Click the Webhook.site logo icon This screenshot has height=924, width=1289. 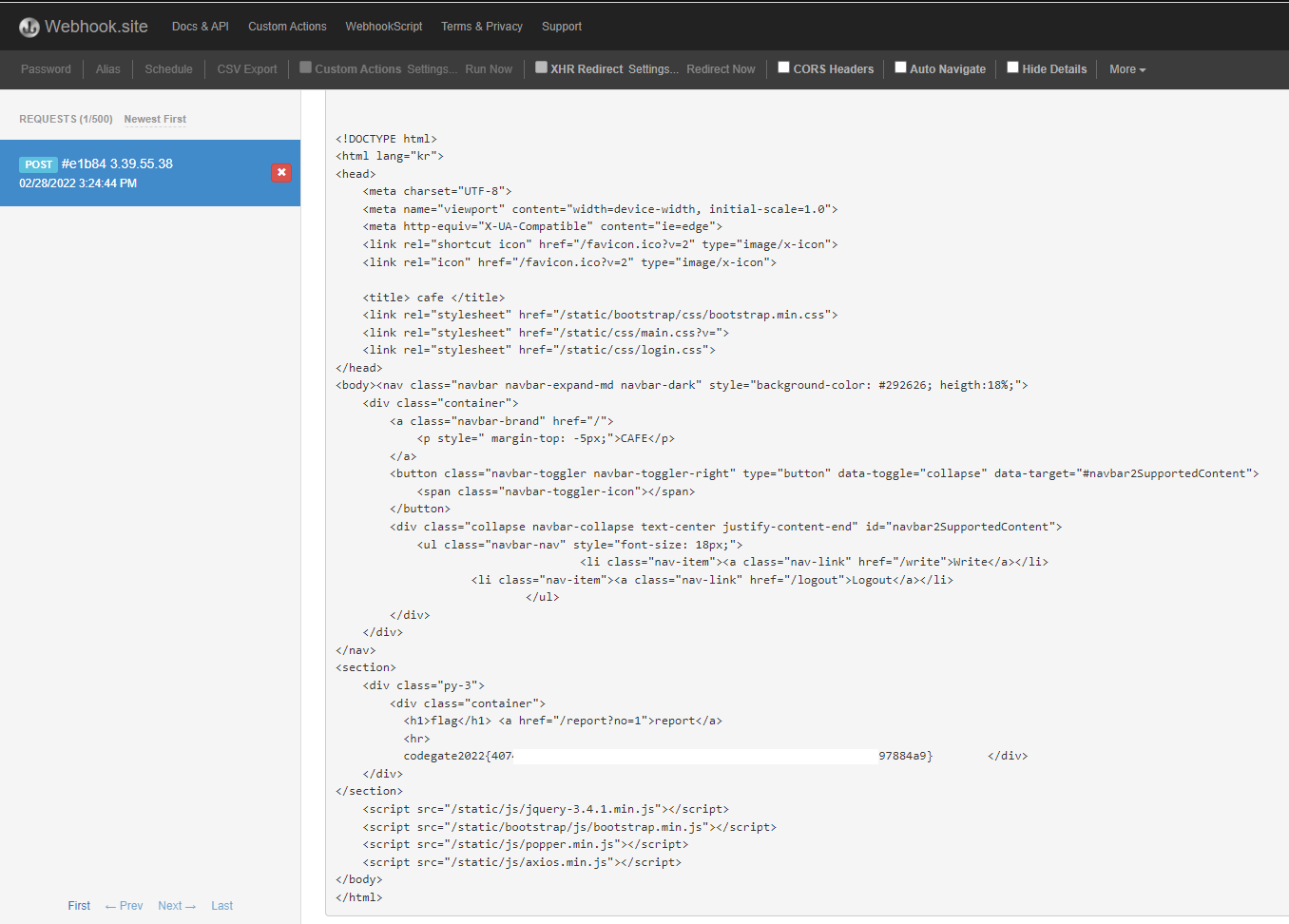coord(29,28)
